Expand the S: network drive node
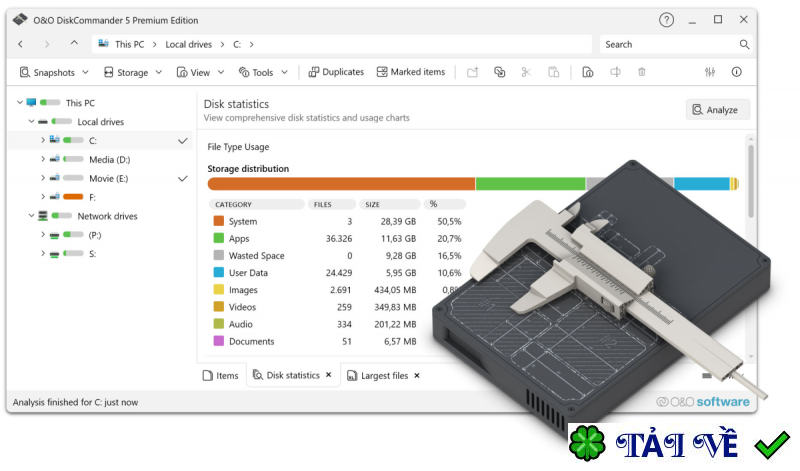The image size is (800, 471). tap(43, 253)
